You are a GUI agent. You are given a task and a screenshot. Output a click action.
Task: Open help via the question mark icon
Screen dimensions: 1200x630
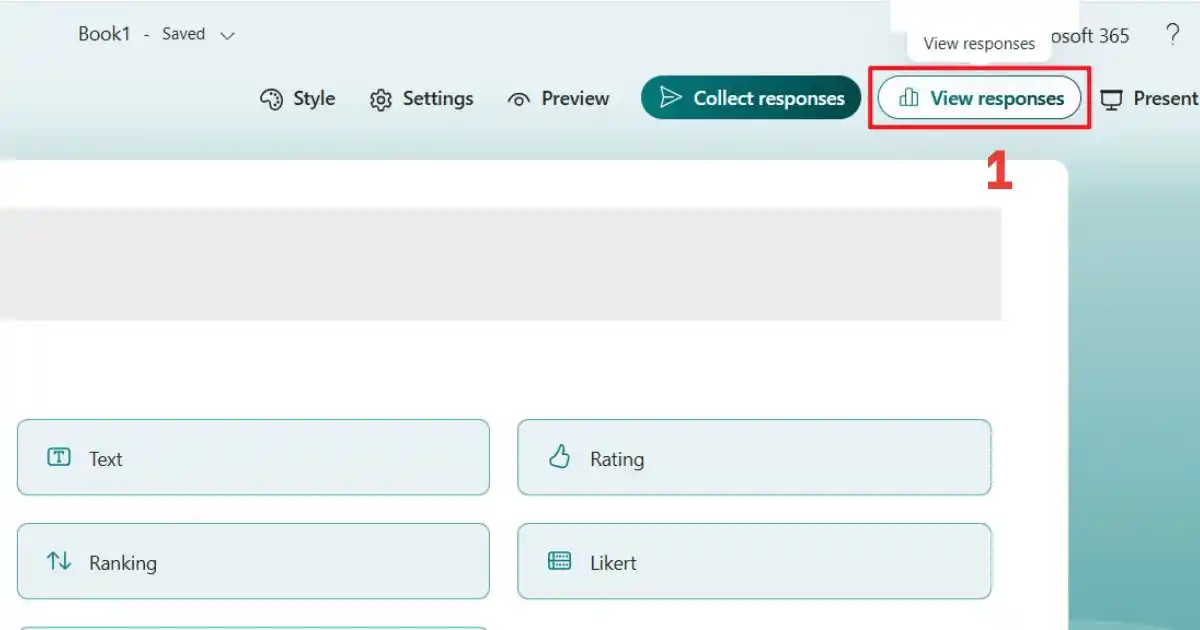click(1172, 35)
